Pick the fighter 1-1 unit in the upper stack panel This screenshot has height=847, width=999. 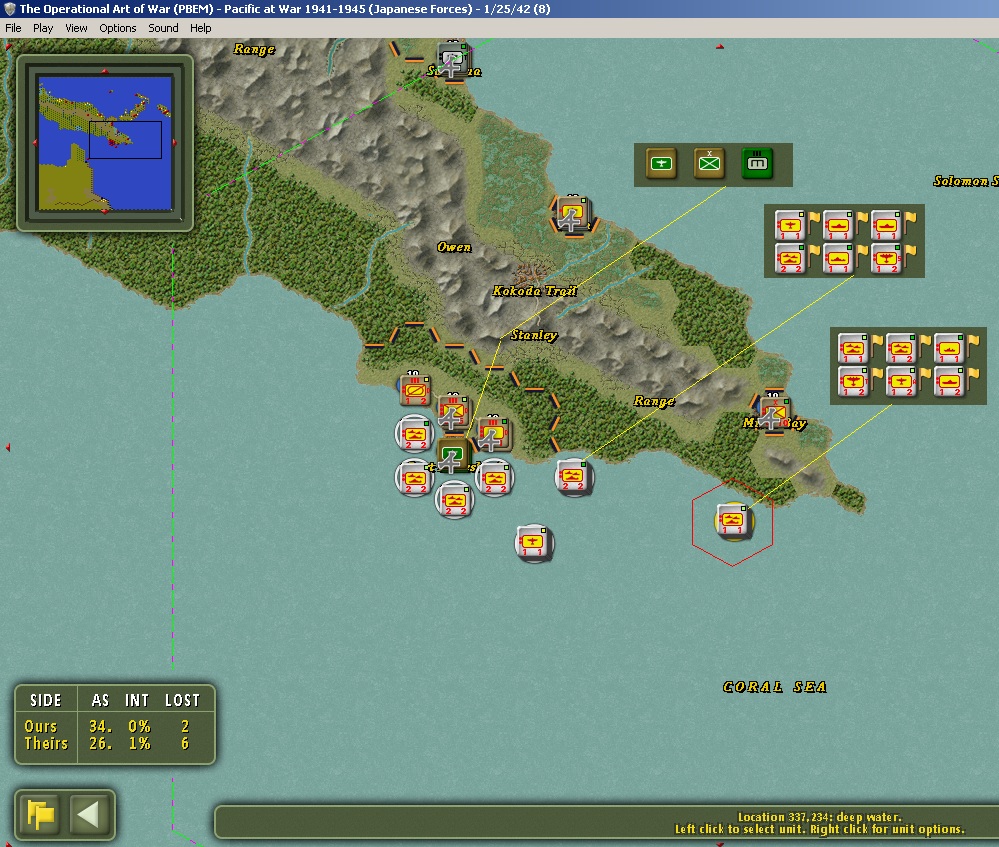pyautogui.click(x=791, y=226)
